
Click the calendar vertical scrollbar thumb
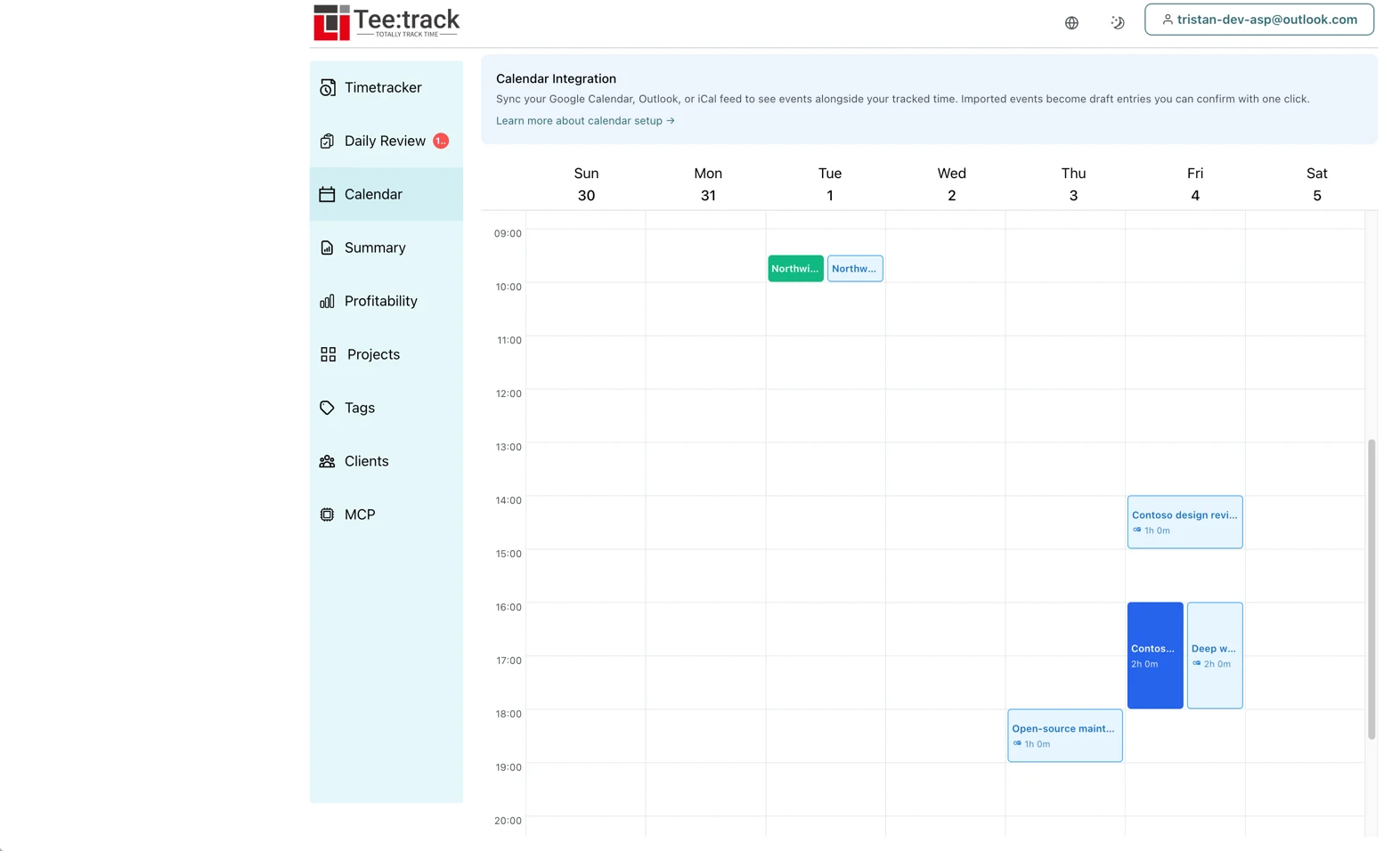(1372, 588)
